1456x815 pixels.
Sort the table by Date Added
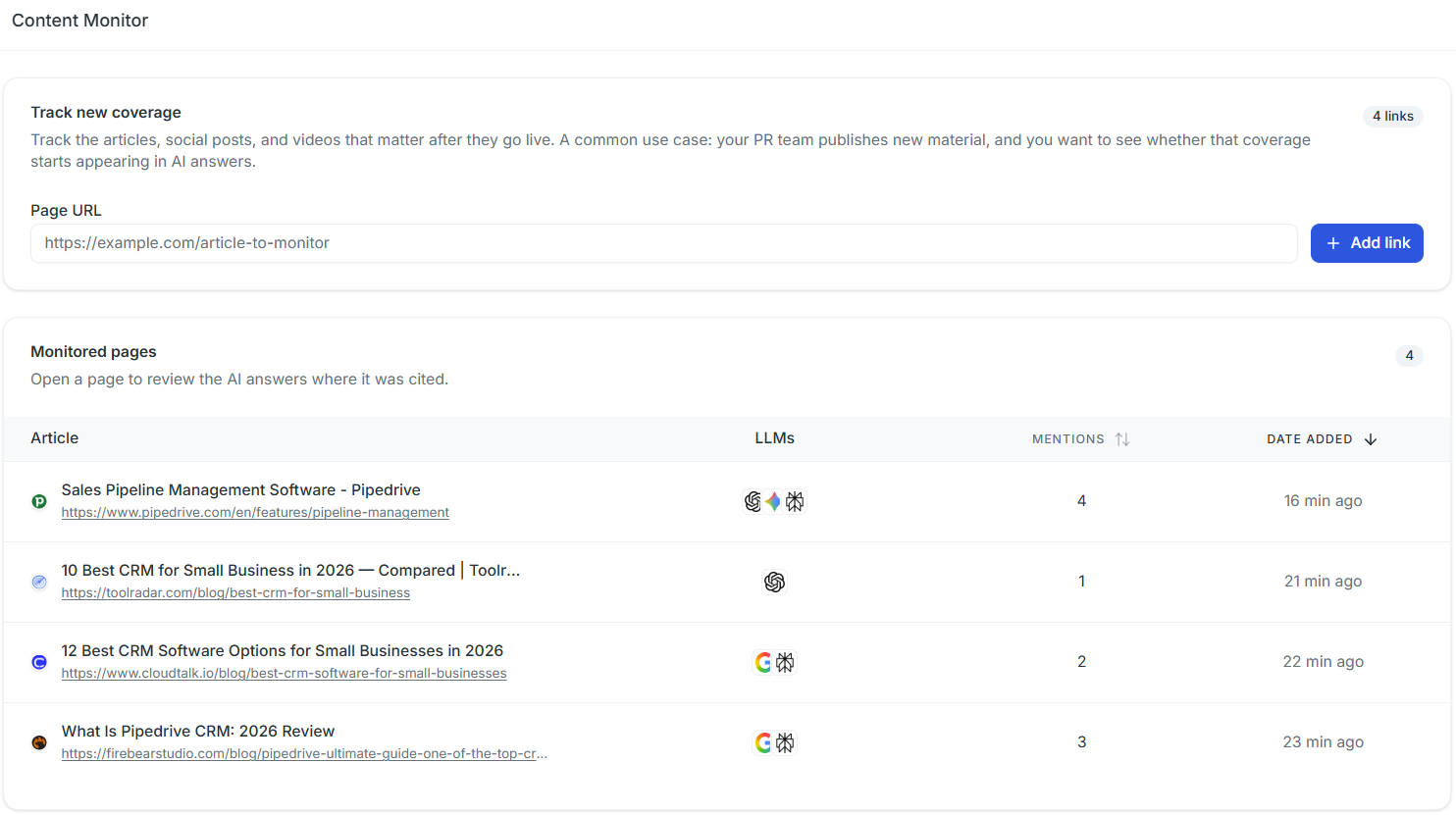(x=1323, y=439)
